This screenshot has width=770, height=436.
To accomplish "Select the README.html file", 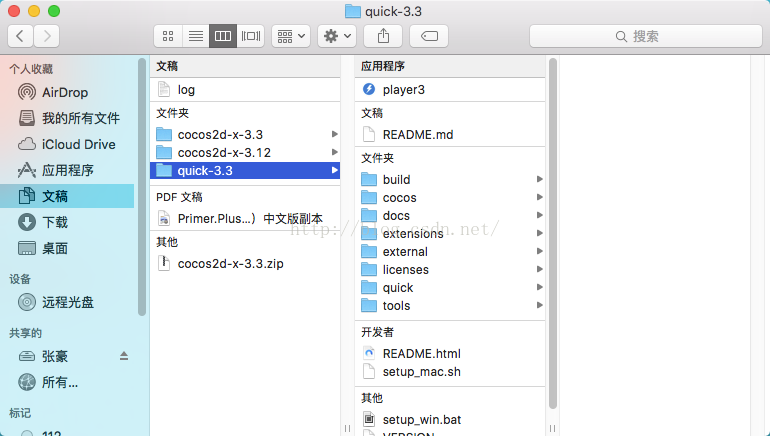I will tap(450, 354).
